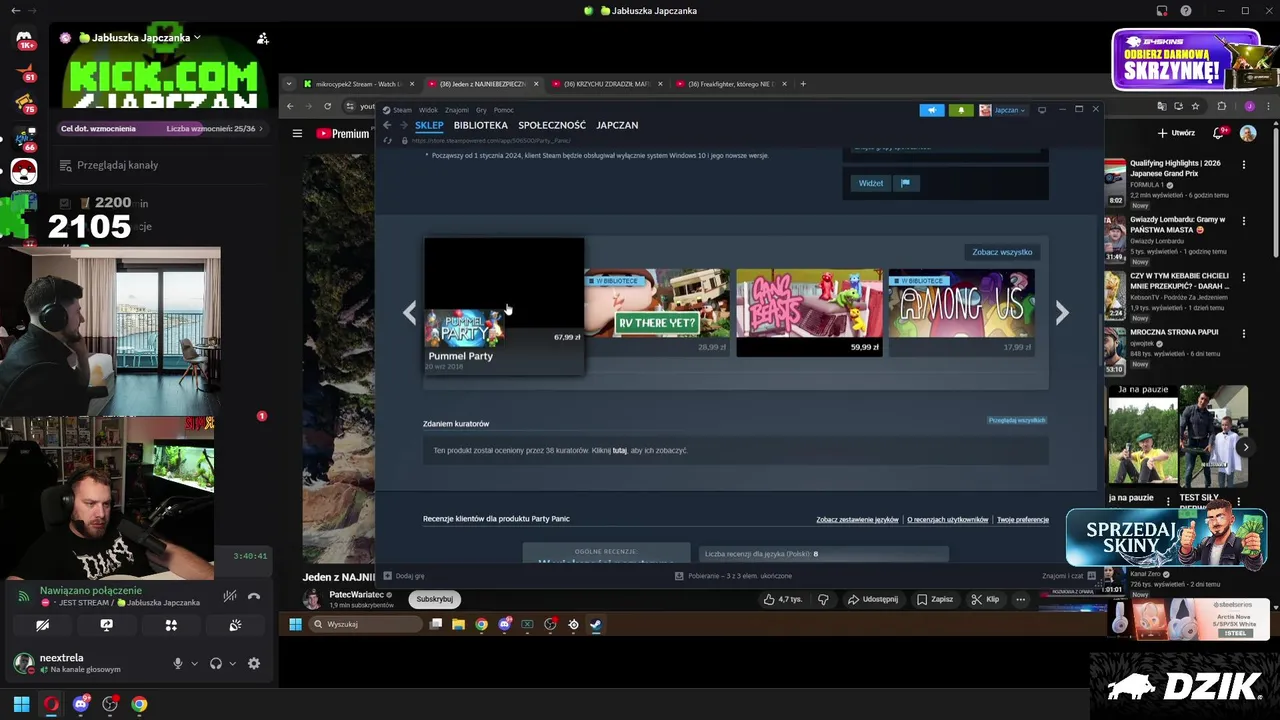
Task: Expand headphone output options arrow
Action: (232, 663)
